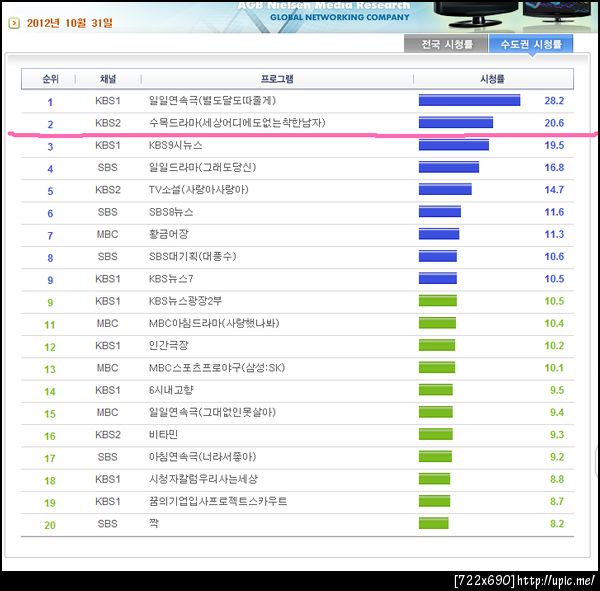The width and height of the screenshot is (600, 591).
Task: Select program 일일드라마(그래도당신)
Action: point(202,167)
